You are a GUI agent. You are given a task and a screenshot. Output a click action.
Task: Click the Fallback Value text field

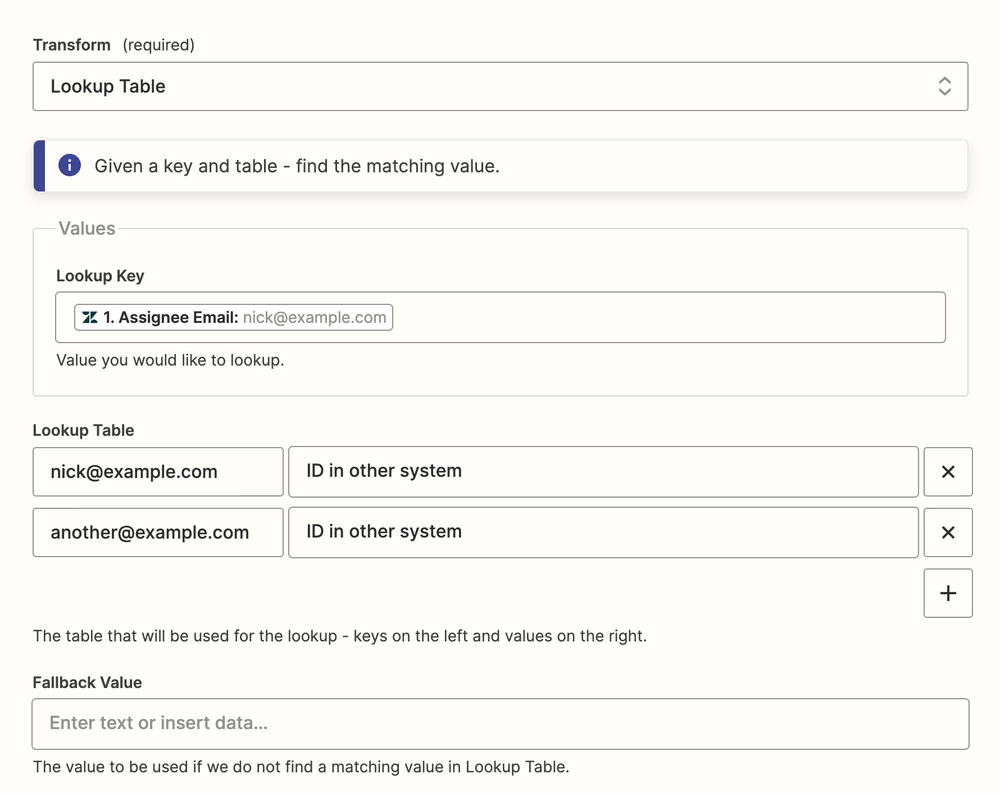(500, 724)
